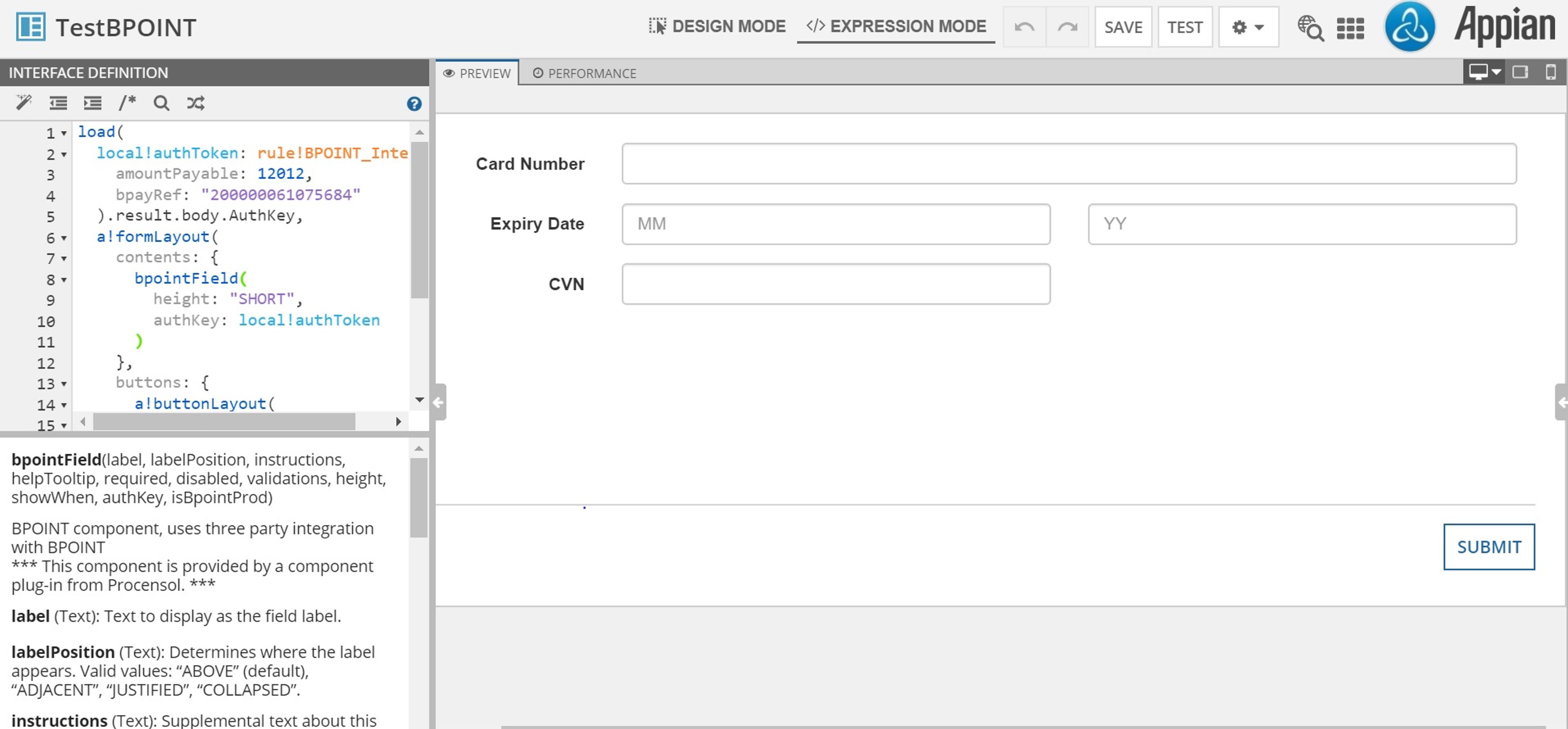Click the "SHORT" height value on line 9
Viewport: 1568px width, 729px height.
pos(262,299)
